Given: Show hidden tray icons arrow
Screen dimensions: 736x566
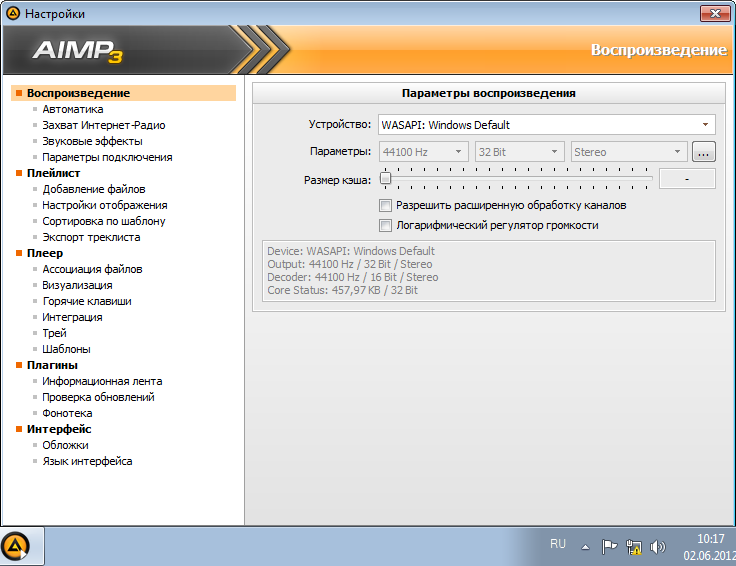Looking at the screenshot, I should pos(585,547).
